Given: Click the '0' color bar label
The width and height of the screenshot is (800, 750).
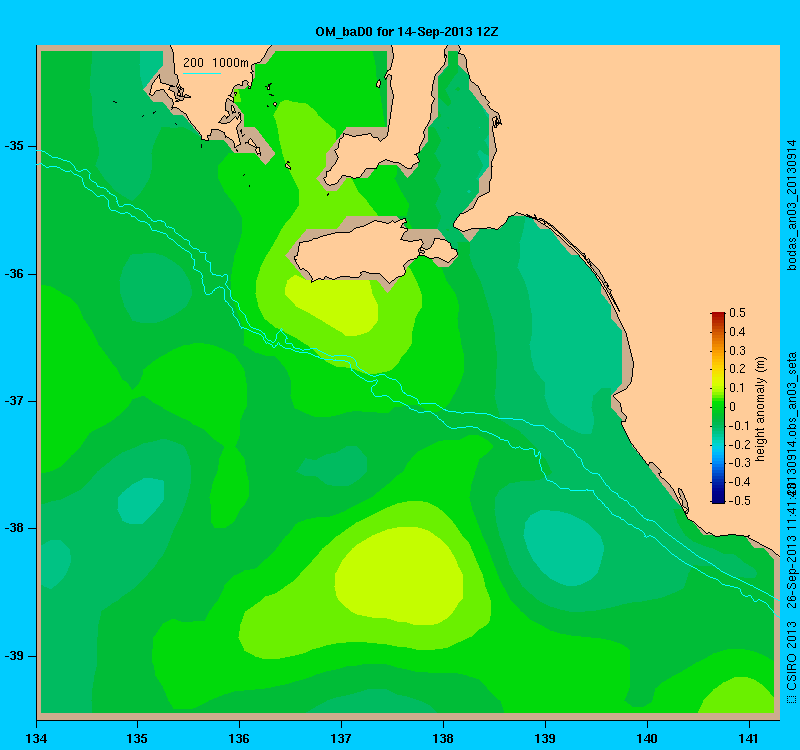Looking at the screenshot, I should click(733, 407).
